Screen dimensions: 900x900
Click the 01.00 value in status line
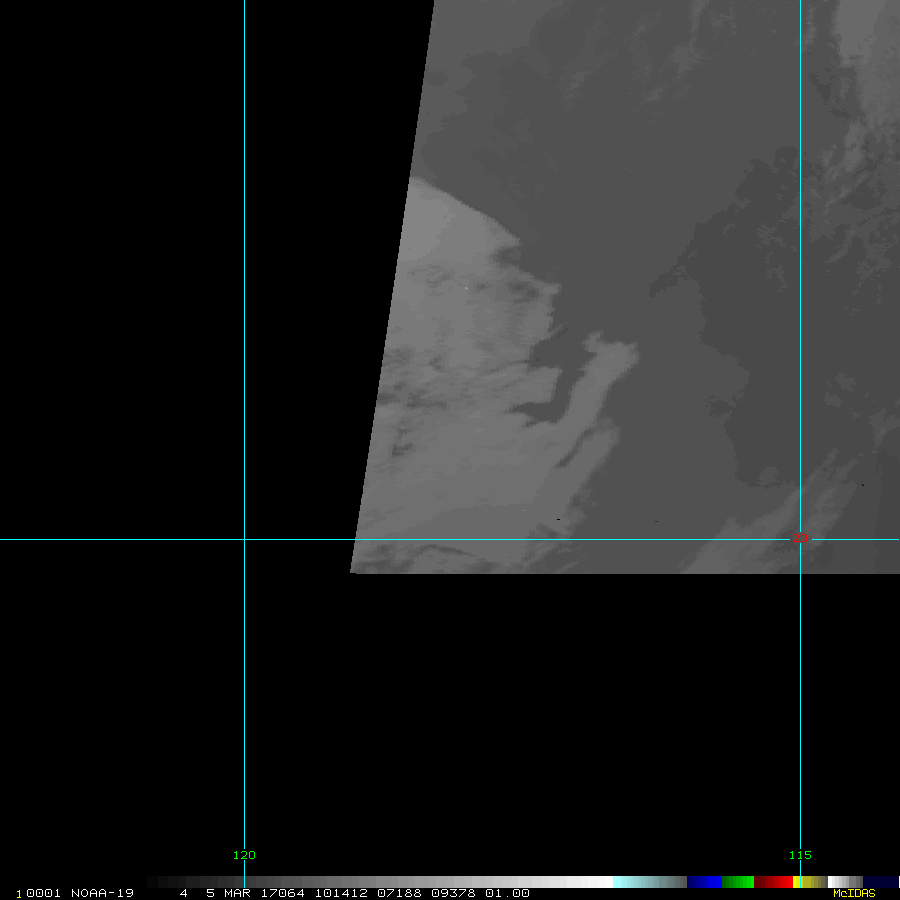(507, 893)
